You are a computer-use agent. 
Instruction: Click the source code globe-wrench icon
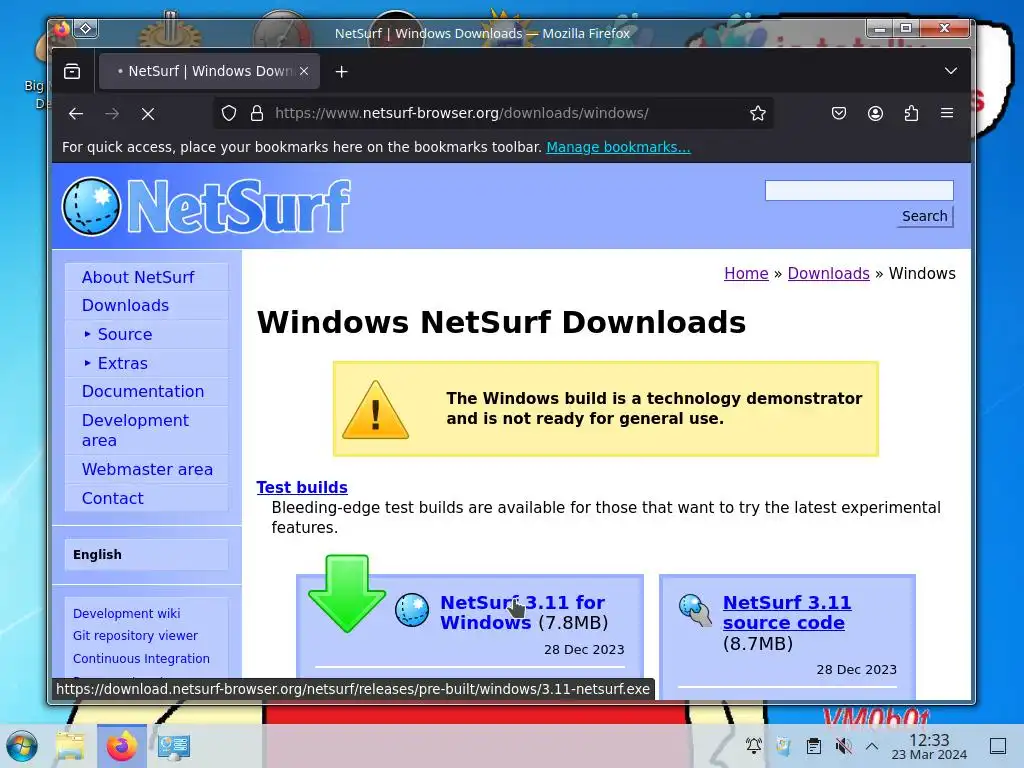pos(695,609)
